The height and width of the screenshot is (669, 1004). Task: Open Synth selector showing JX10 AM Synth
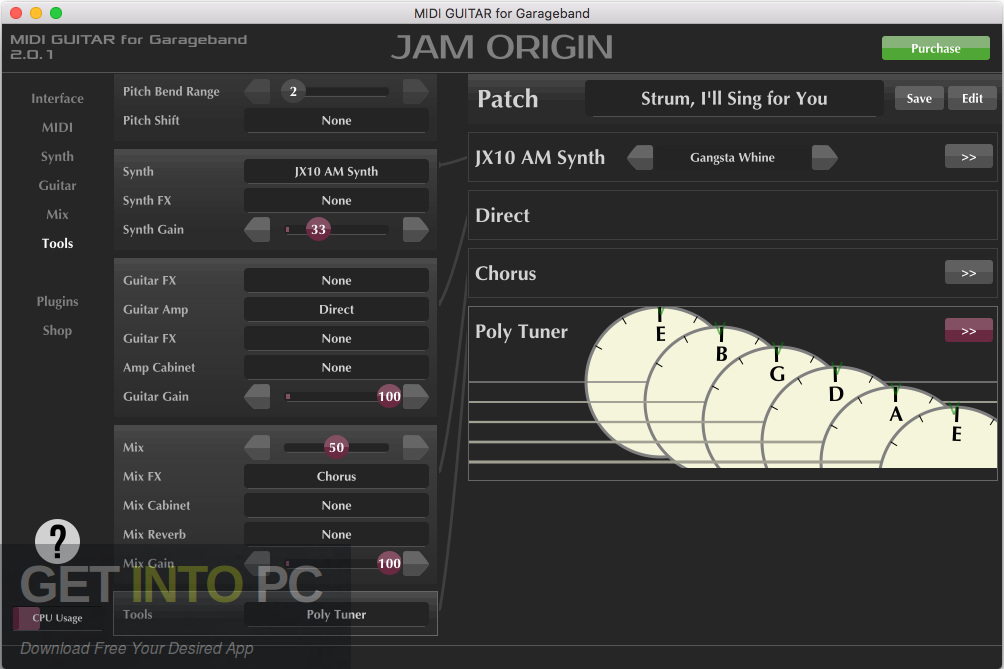(x=336, y=172)
